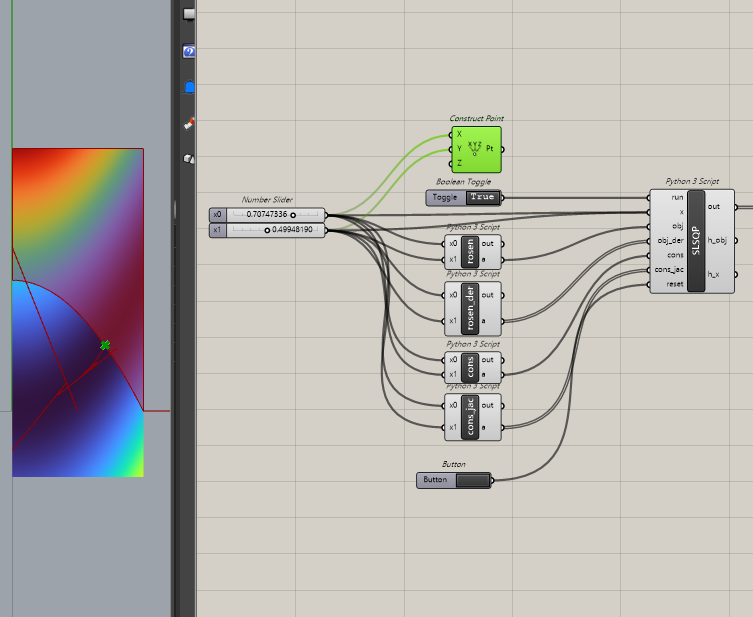Click the Pt output of Construct Point
Image resolution: width=753 pixels, height=617 pixels.
pos(490,148)
